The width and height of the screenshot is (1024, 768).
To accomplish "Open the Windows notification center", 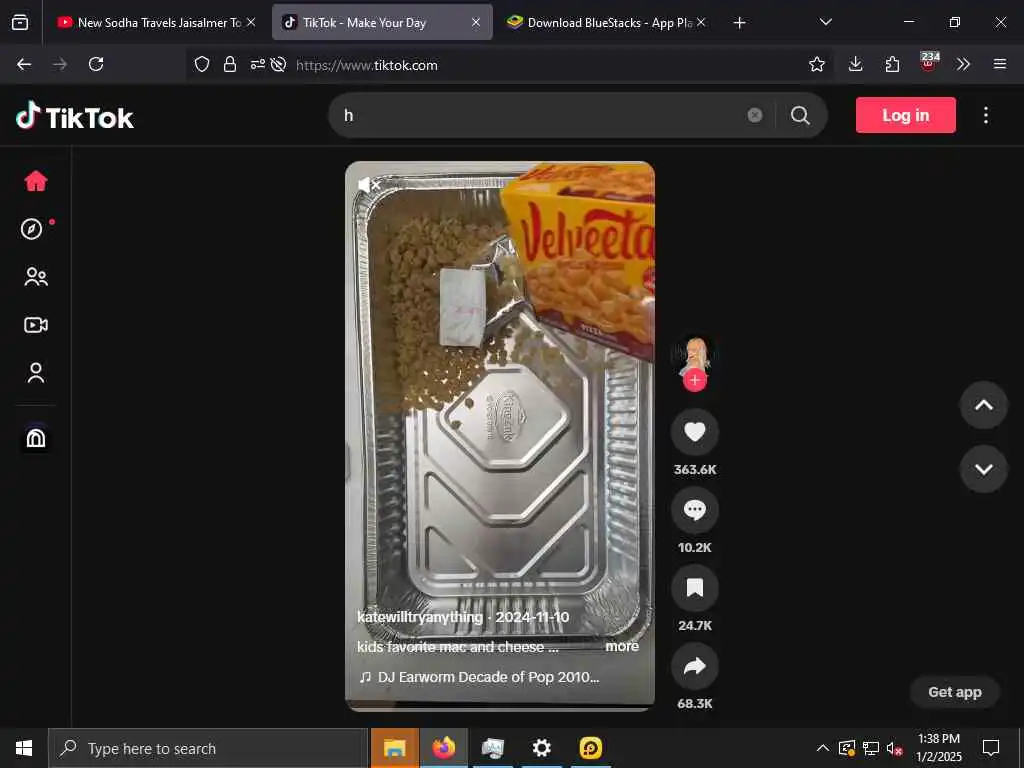I will (991, 748).
